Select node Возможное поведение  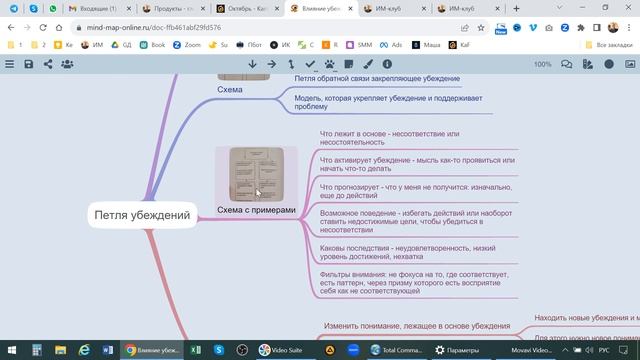[x=416, y=221]
